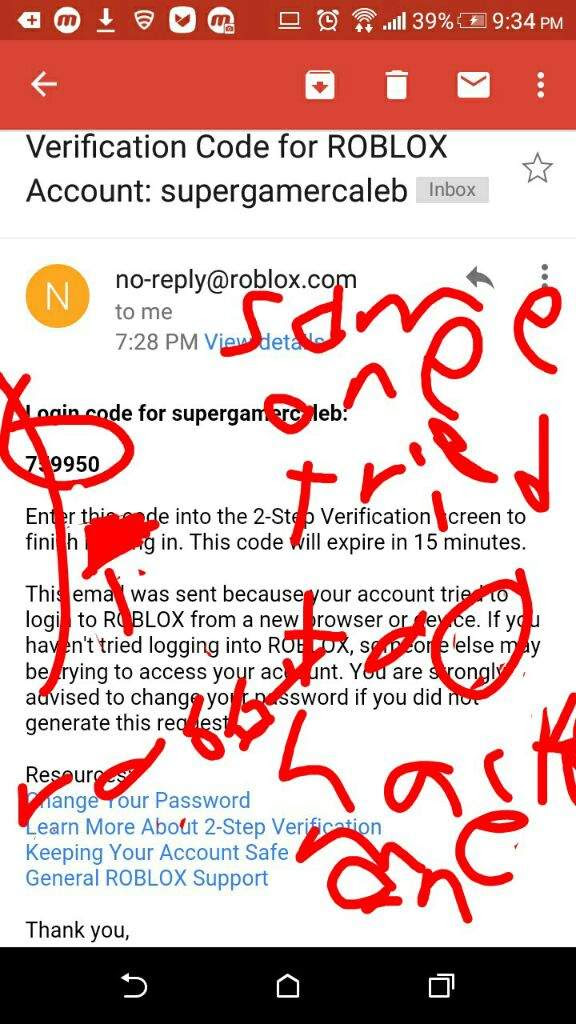
Task: Delete the email with trash icon
Action: (396, 85)
